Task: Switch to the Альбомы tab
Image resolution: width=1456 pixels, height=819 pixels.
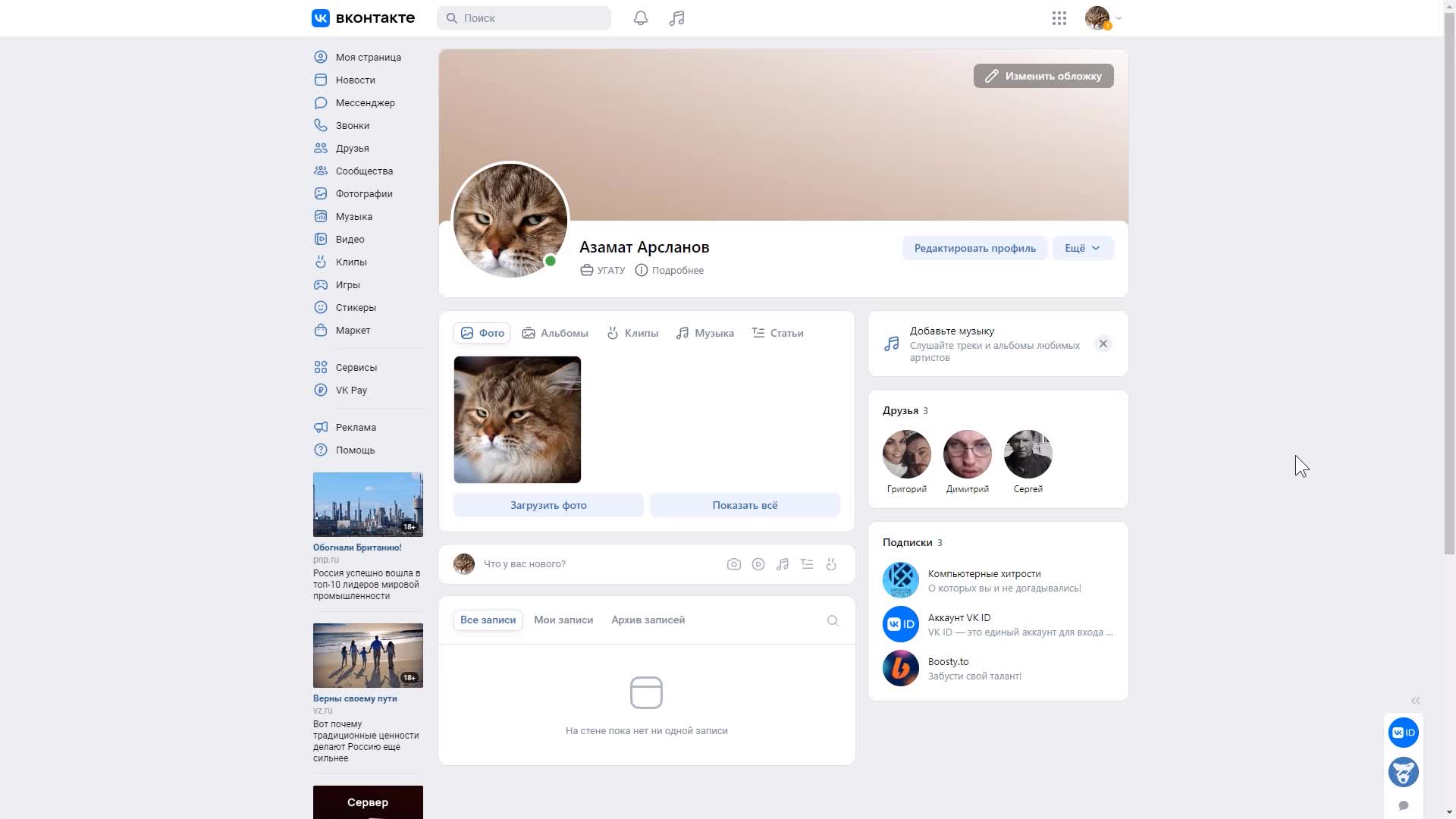Action: (x=555, y=333)
